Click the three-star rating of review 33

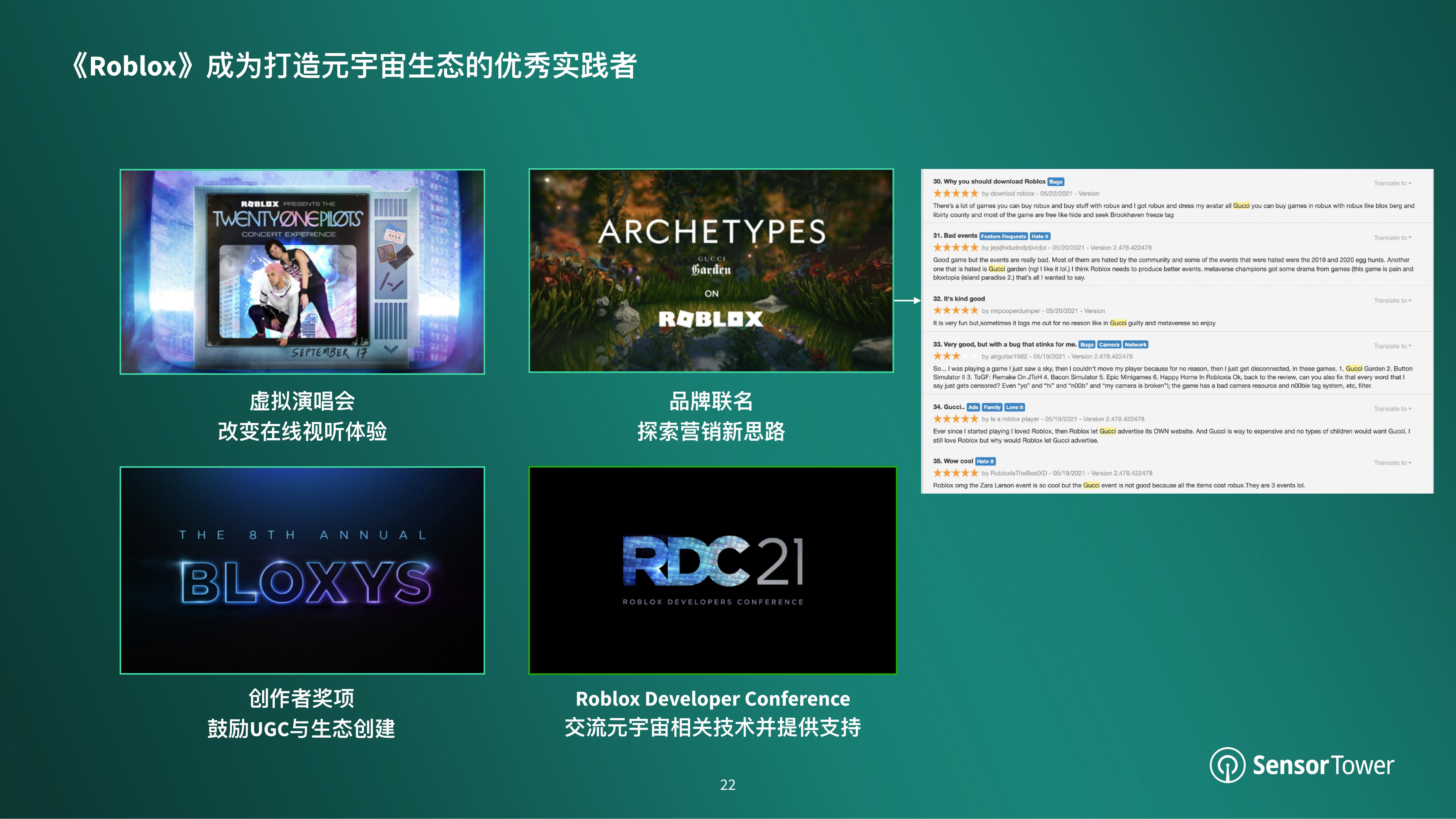pyautogui.click(x=955, y=356)
